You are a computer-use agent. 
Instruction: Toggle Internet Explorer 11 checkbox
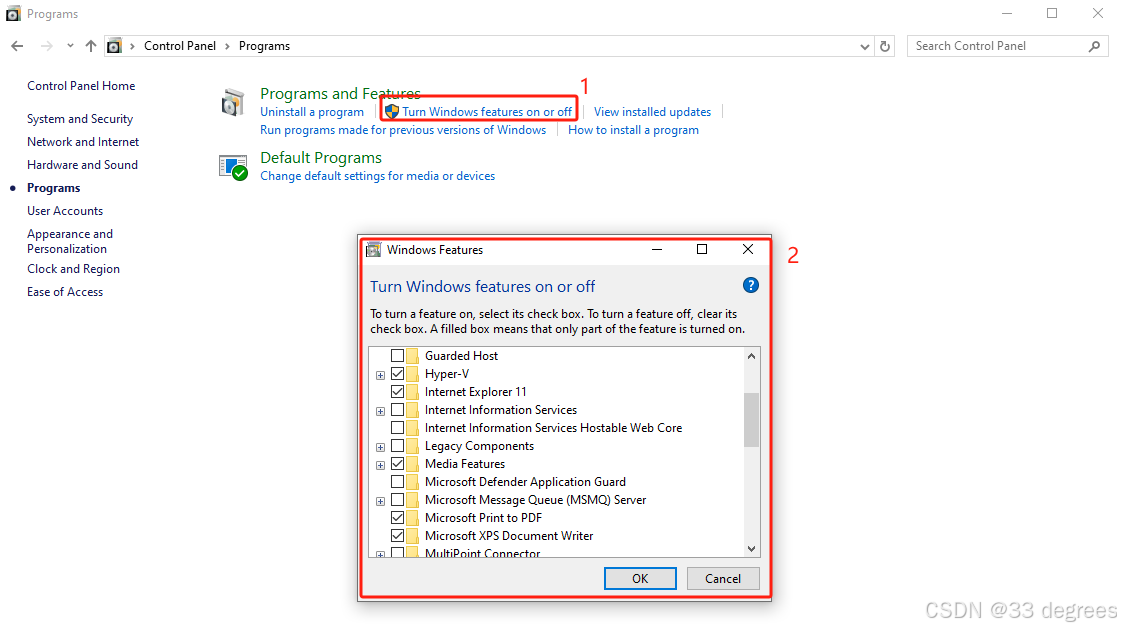[x=397, y=391]
